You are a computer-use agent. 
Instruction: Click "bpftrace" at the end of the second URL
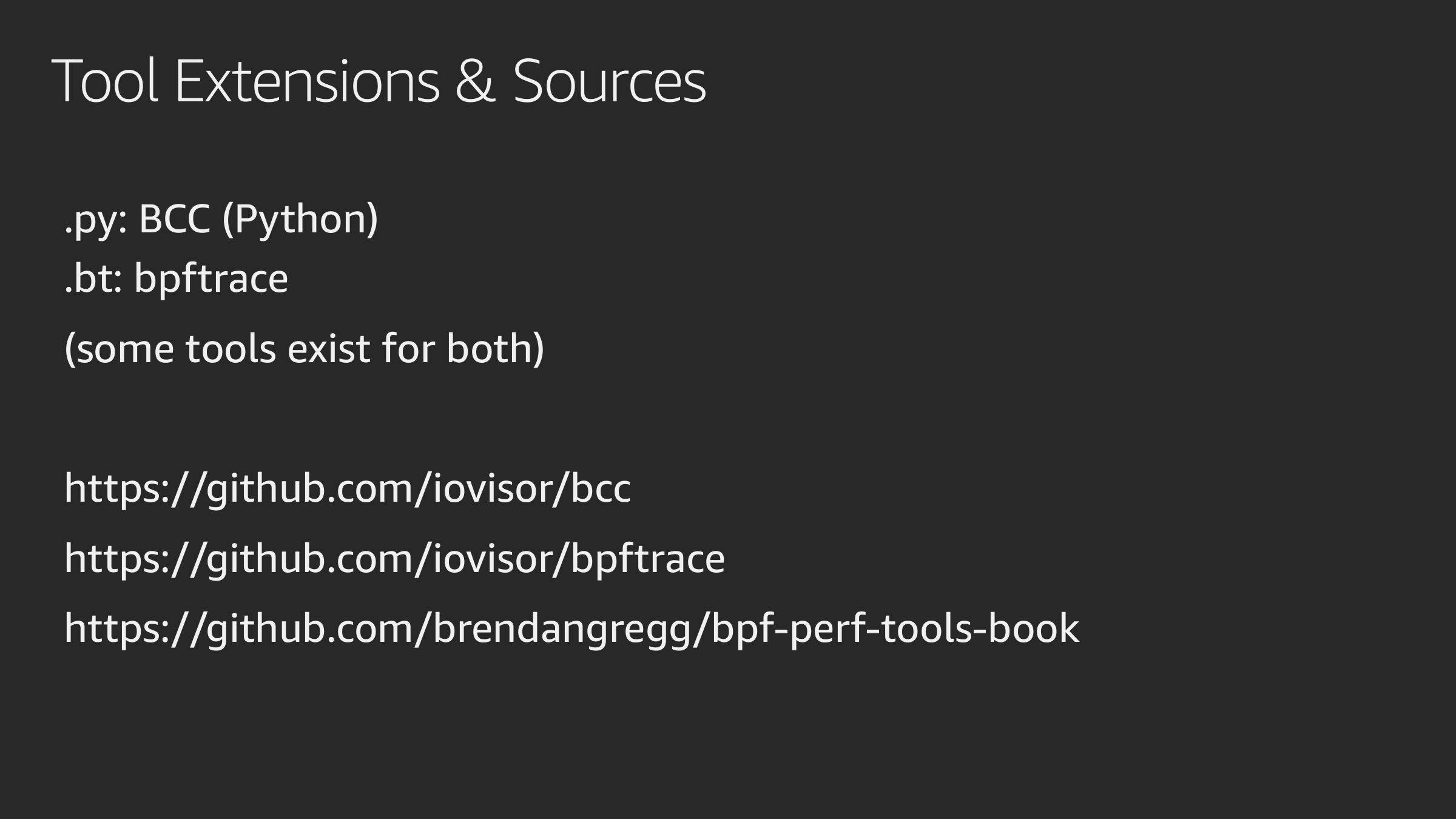647,559
